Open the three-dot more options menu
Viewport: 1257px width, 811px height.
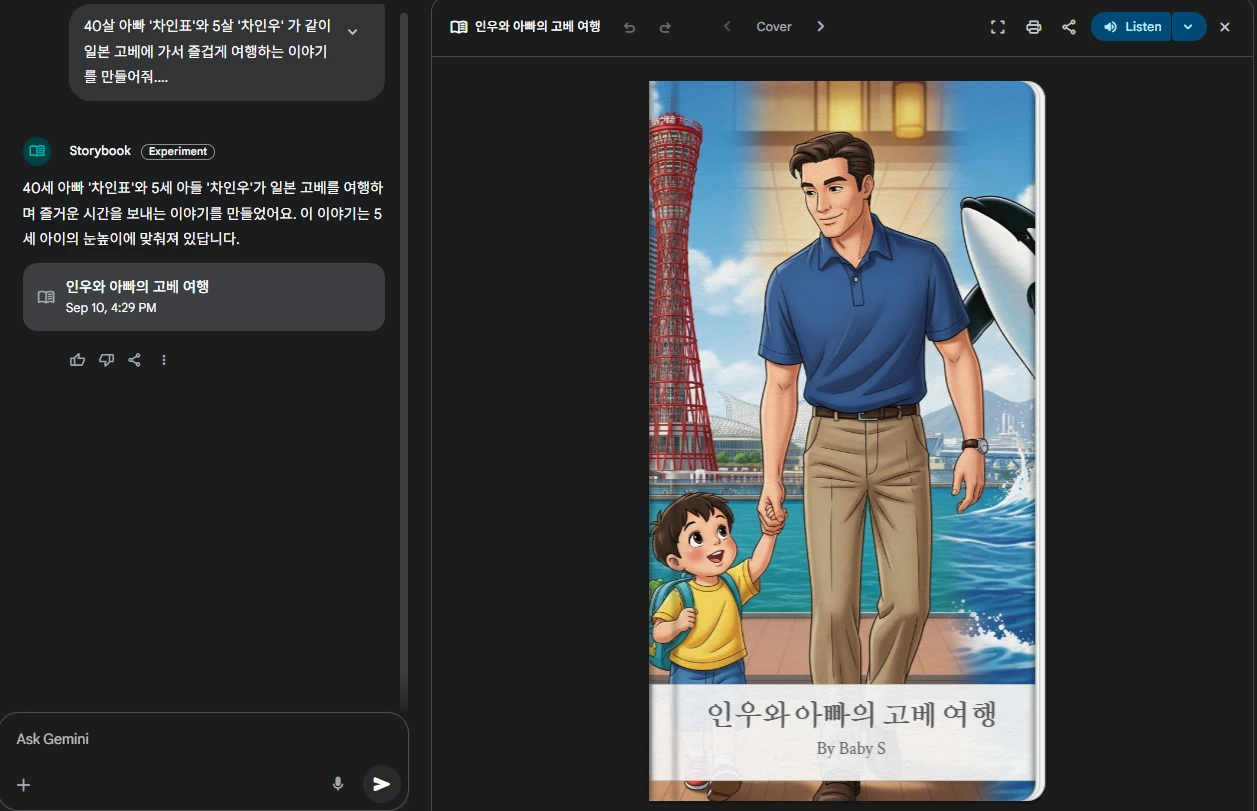click(164, 360)
